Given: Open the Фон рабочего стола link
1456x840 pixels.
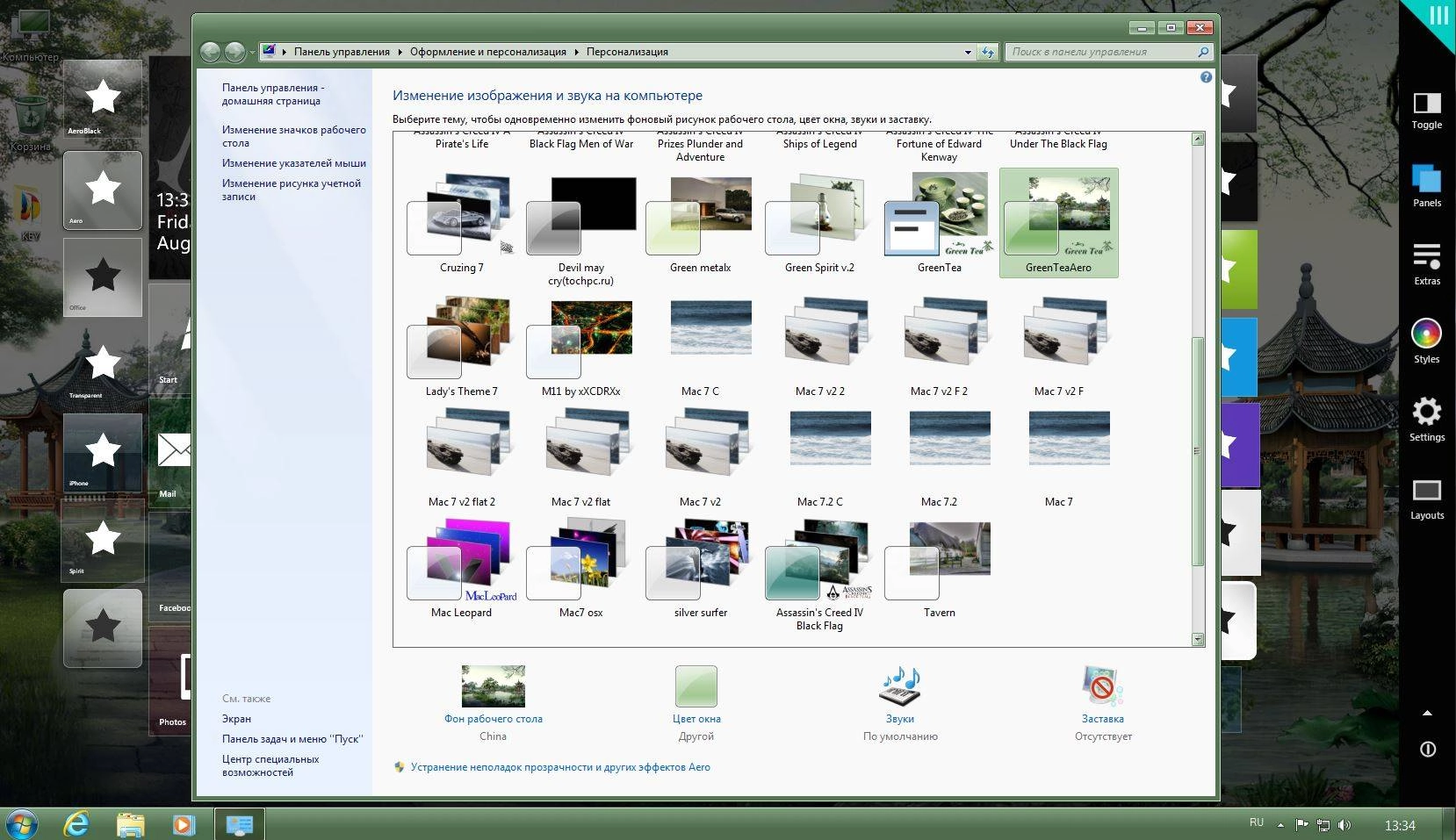Looking at the screenshot, I should (x=493, y=718).
